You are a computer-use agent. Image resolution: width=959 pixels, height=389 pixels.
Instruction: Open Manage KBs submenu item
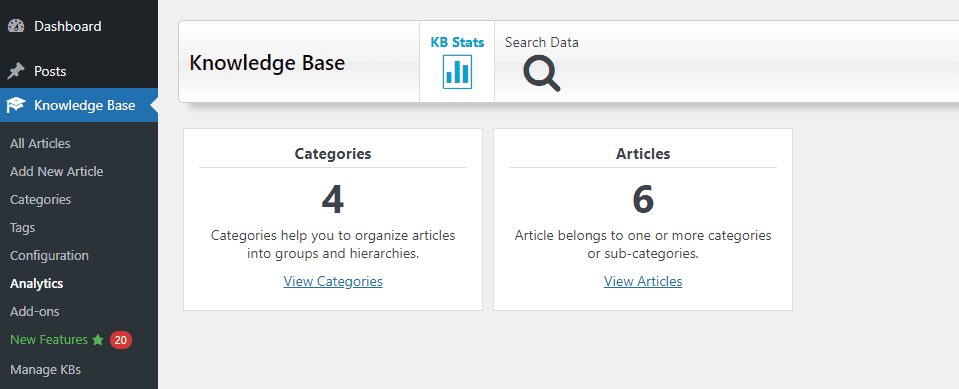[x=45, y=369]
